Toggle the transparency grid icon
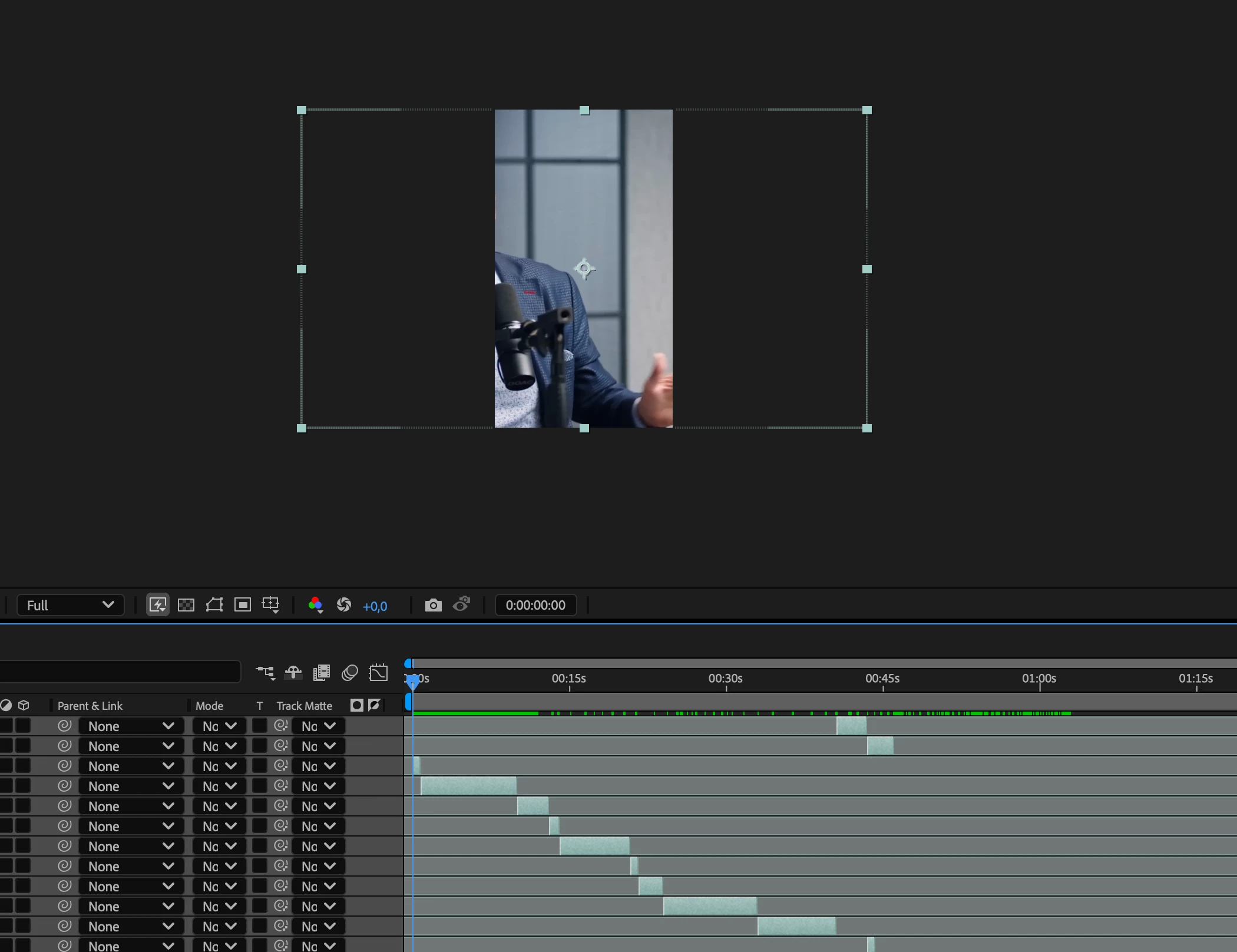Image resolution: width=1237 pixels, height=952 pixels. [186, 605]
